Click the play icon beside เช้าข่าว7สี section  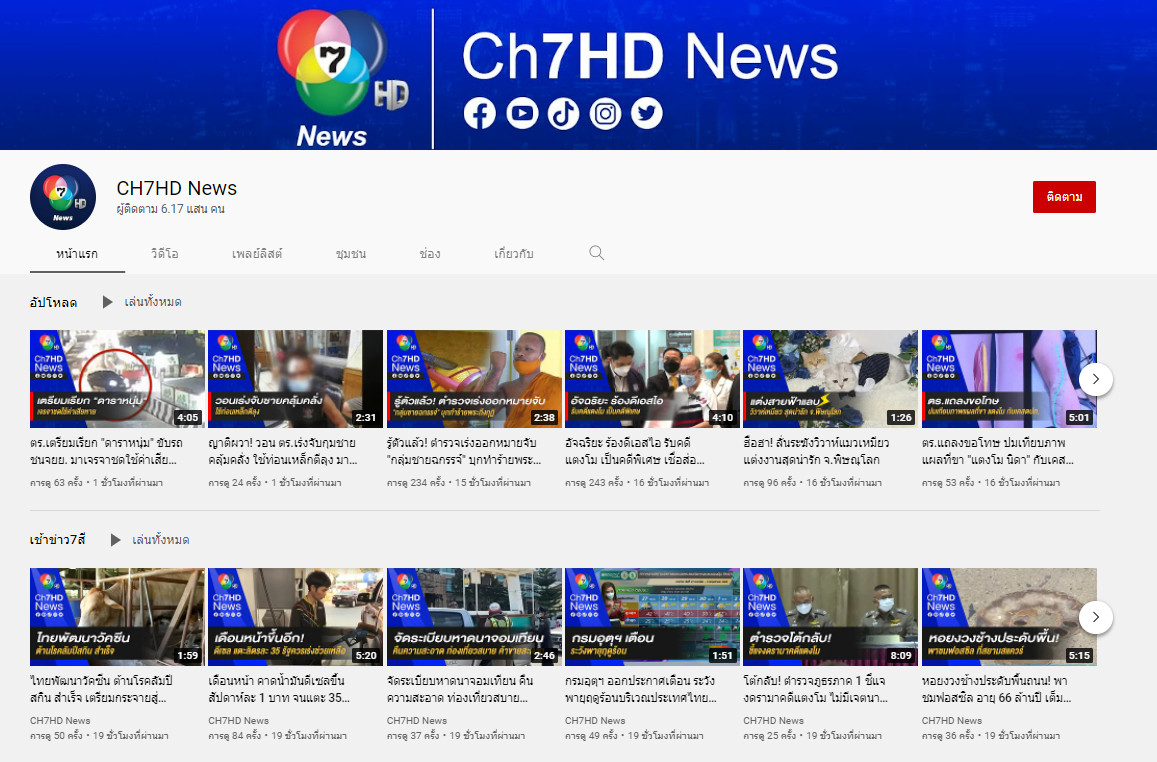[x=115, y=540]
